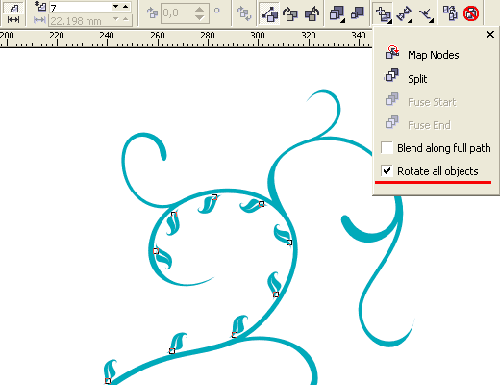Choose Counterclockwise Blend icon
Viewport: 500px width, 385px height.
[x=312, y=13]
